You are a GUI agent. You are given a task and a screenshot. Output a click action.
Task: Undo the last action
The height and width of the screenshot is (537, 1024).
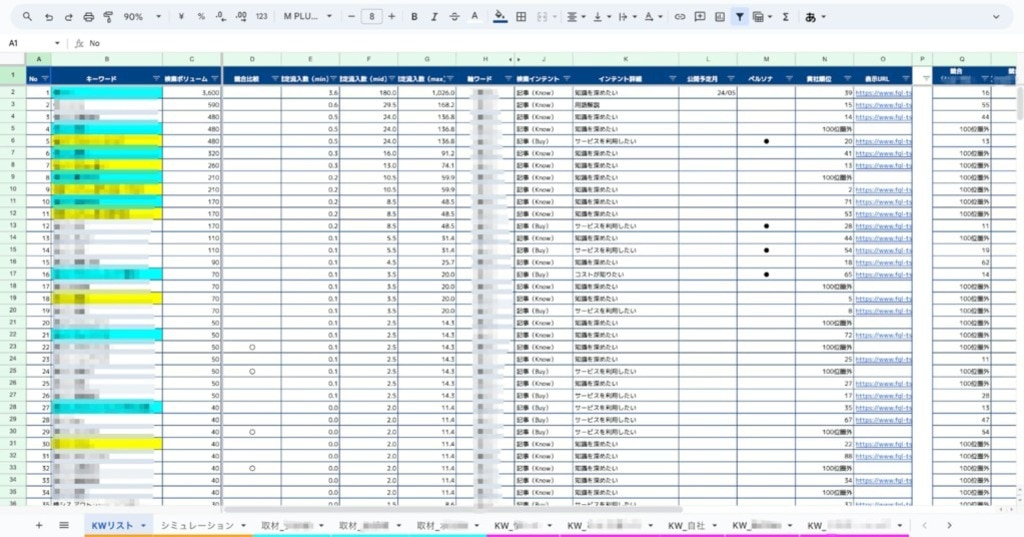click(x=48, y=17)
